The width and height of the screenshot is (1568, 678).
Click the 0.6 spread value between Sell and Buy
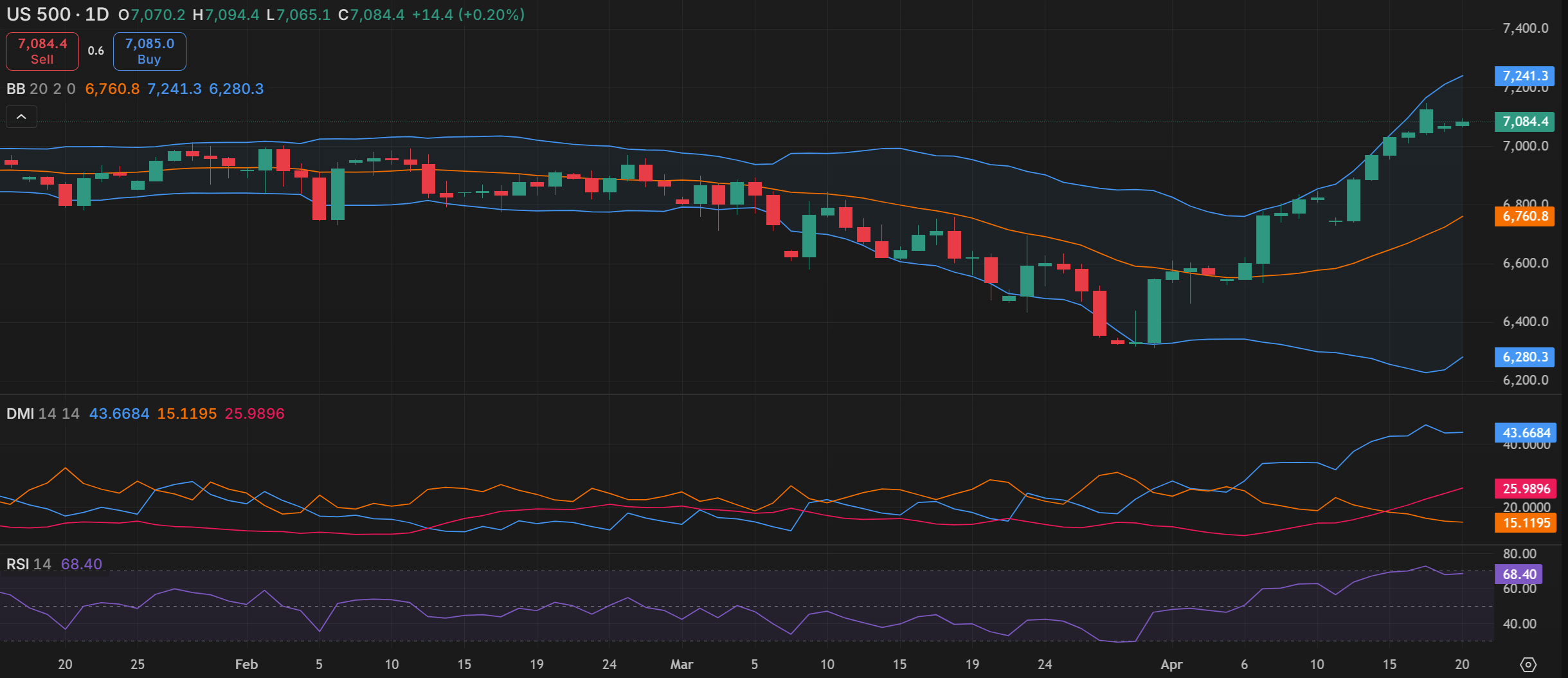tap(96, 51)
